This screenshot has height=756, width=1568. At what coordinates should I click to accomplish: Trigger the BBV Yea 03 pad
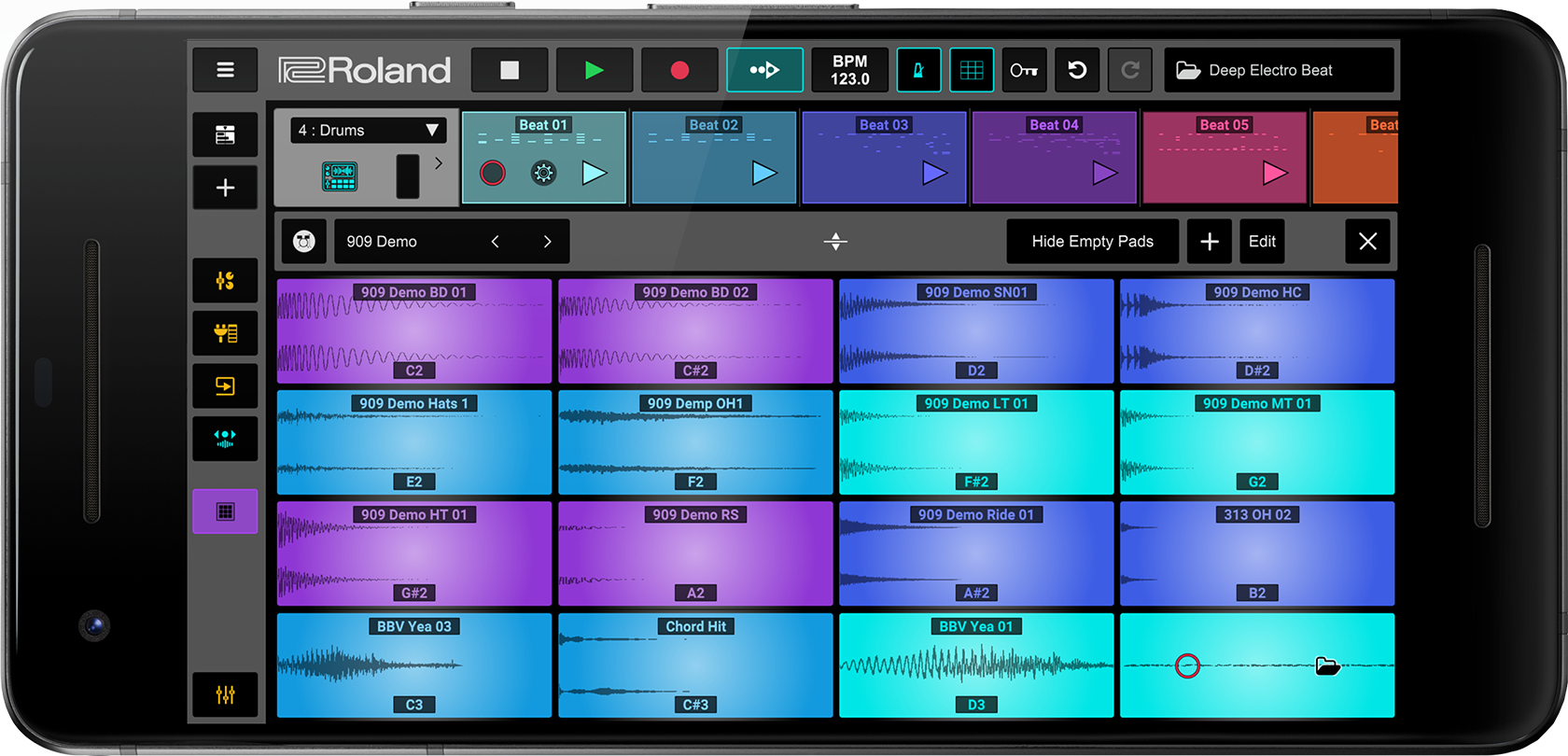coord(414,665)
